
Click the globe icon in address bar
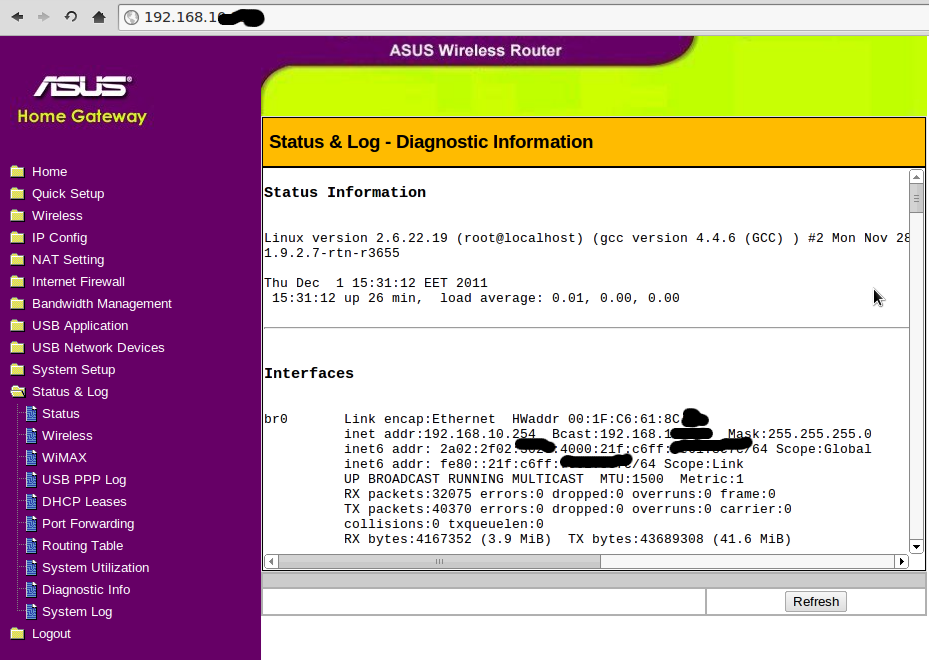point(132,17)
